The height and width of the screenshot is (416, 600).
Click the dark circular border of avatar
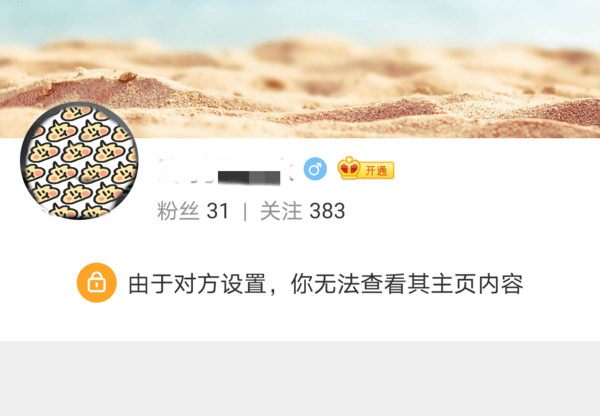[x=23, y=161]
